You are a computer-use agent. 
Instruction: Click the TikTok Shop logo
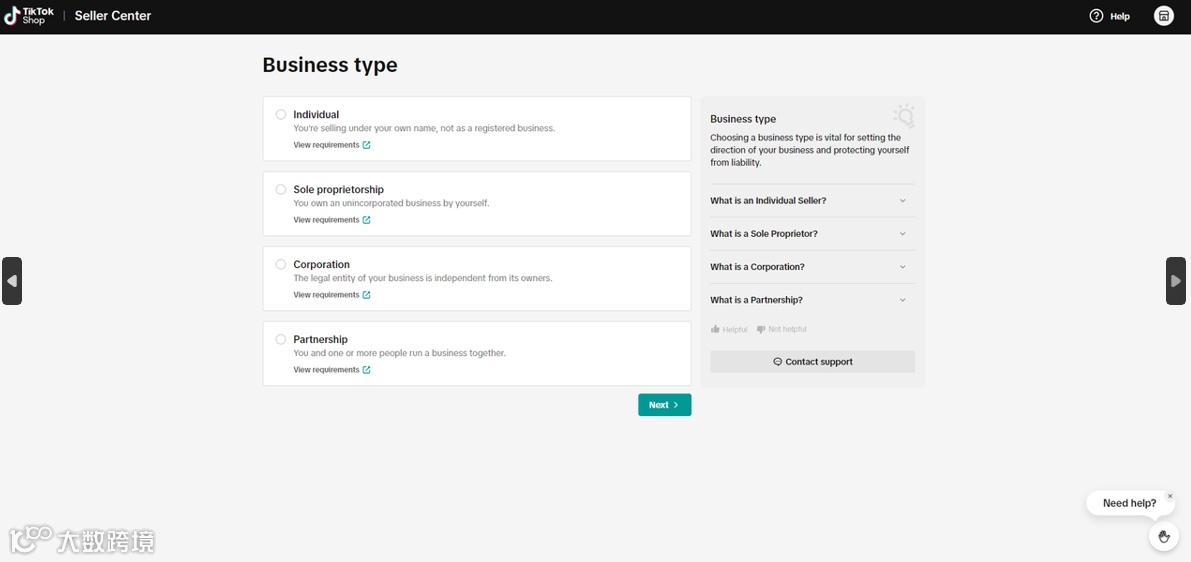click(x=29, y=16)
